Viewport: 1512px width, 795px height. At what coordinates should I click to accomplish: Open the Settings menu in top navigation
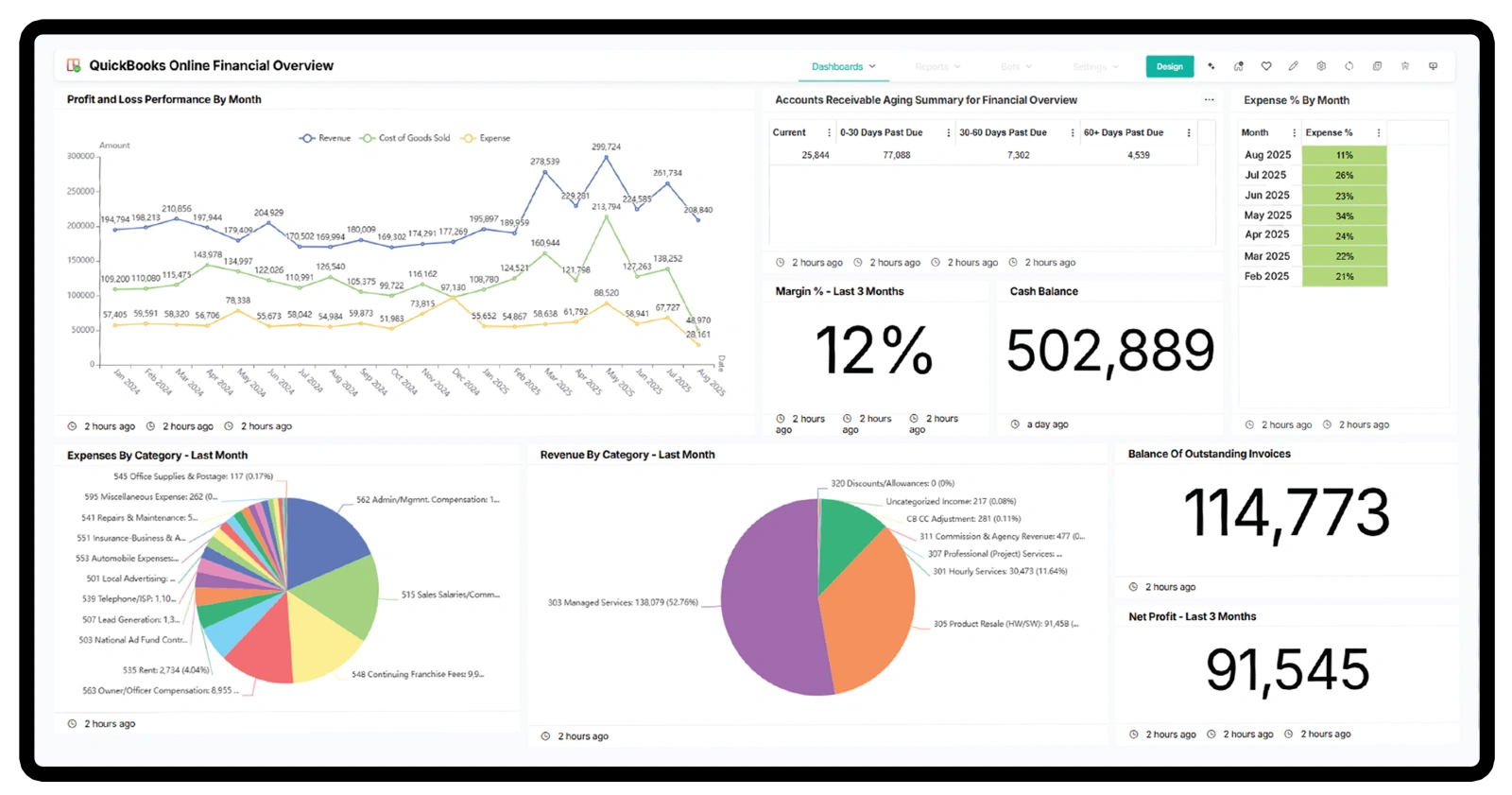pos(1095,66)
